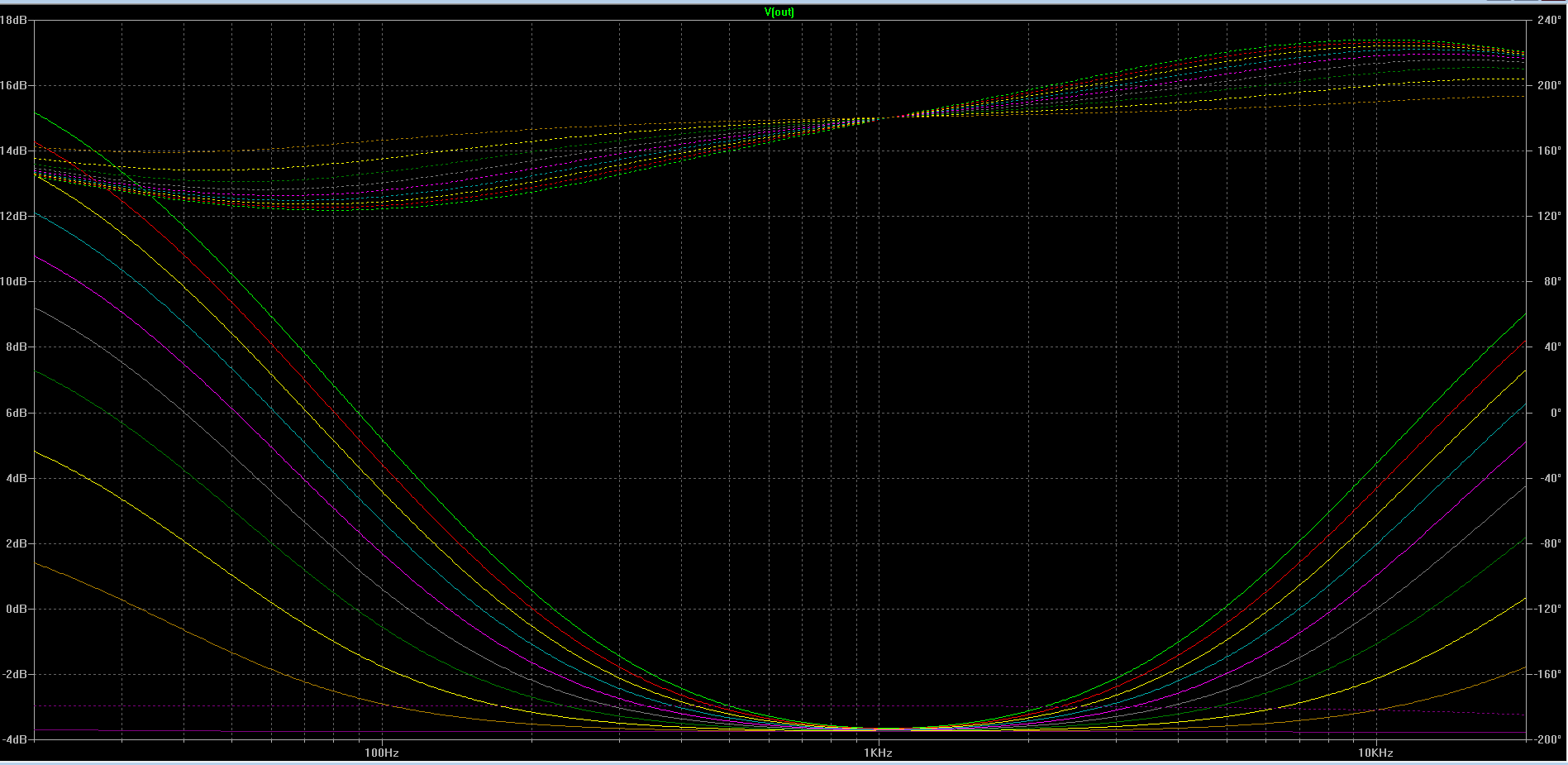Select the 1KHz frequency axis label

point(878,753)
